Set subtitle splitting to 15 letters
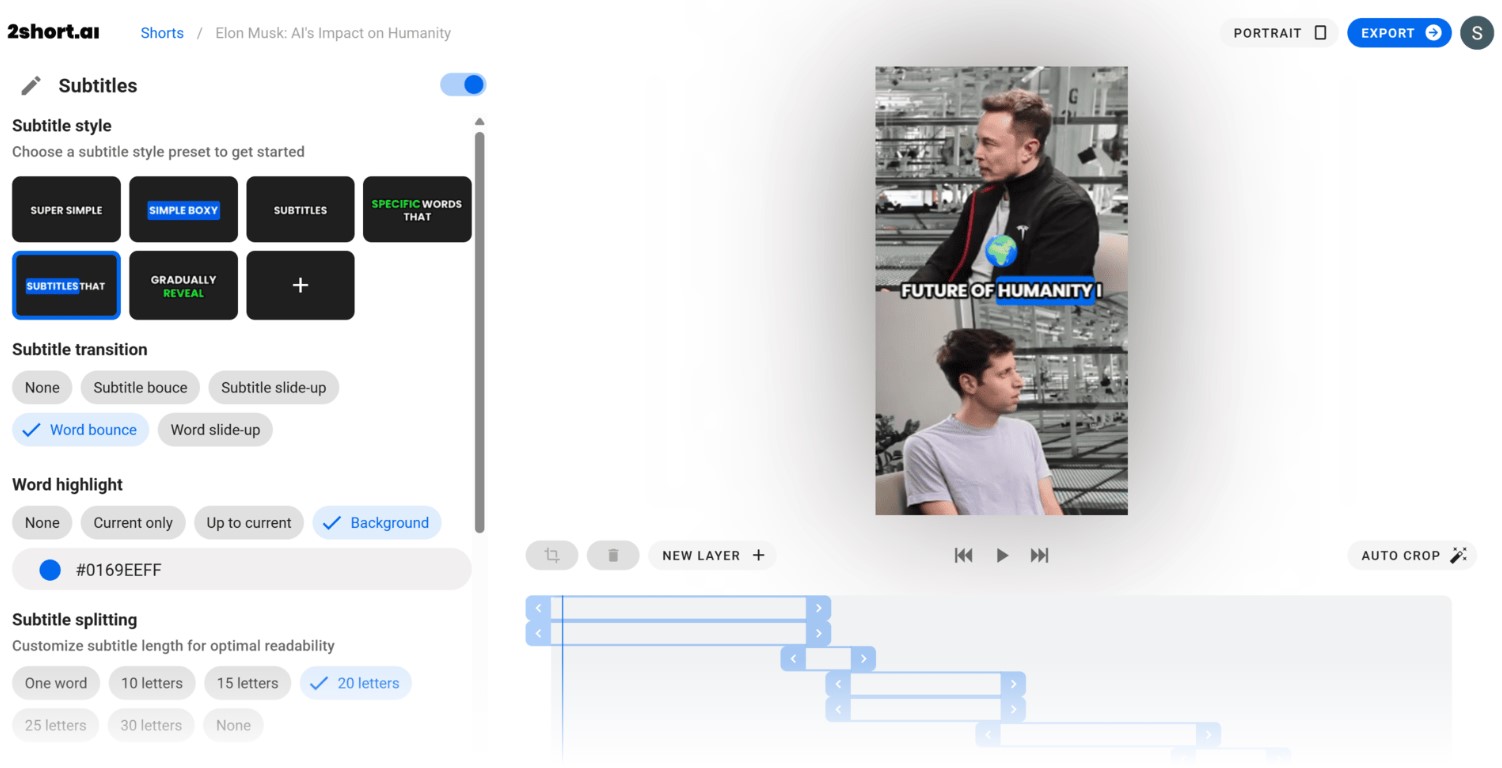 (x=247, y=683)
